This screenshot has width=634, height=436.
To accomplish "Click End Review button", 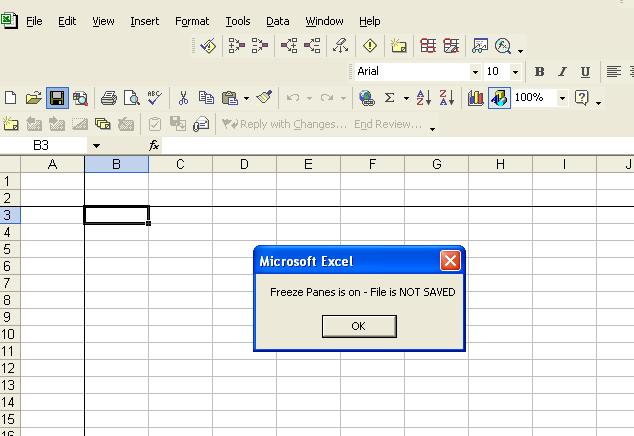I will (x=387, y=124).
